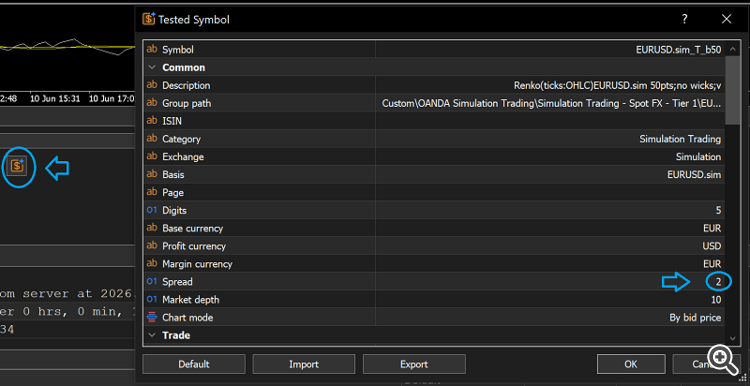Click the Common section heading text
This screenshot has width=750, height=386.
point(184,67)
